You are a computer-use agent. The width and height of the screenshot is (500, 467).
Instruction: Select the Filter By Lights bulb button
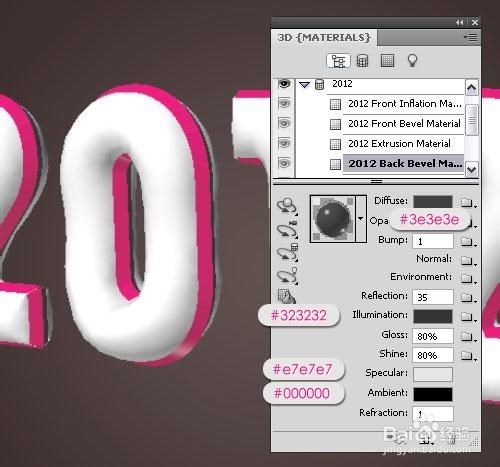tap(412, 61)
